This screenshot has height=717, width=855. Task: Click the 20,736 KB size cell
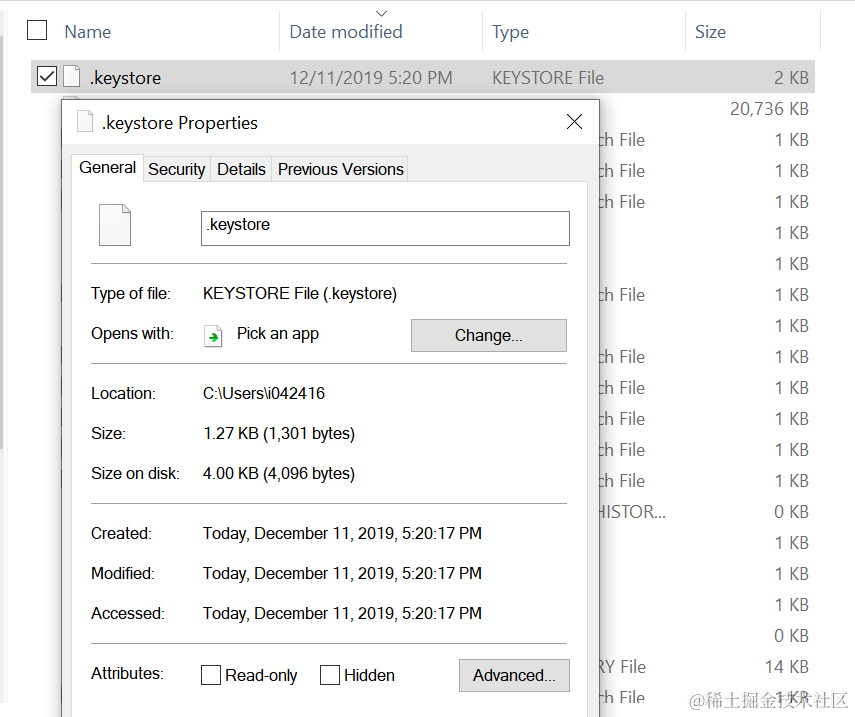click(x=769, y=109)
